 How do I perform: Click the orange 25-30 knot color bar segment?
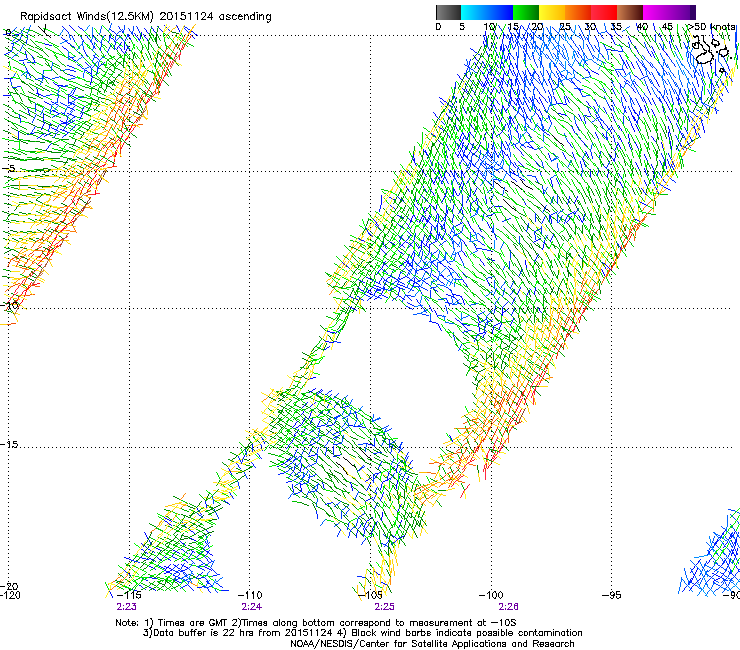[578, 12]
